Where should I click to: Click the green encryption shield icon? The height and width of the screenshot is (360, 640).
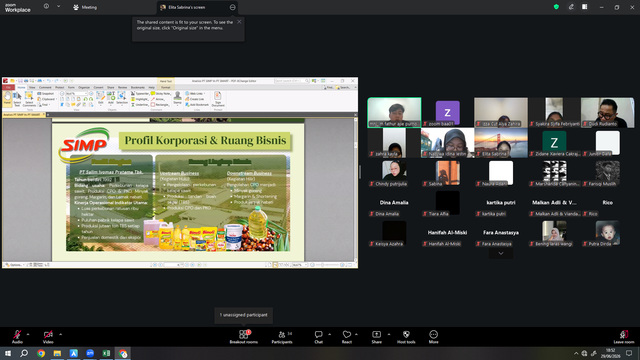(x=556, y=7)
